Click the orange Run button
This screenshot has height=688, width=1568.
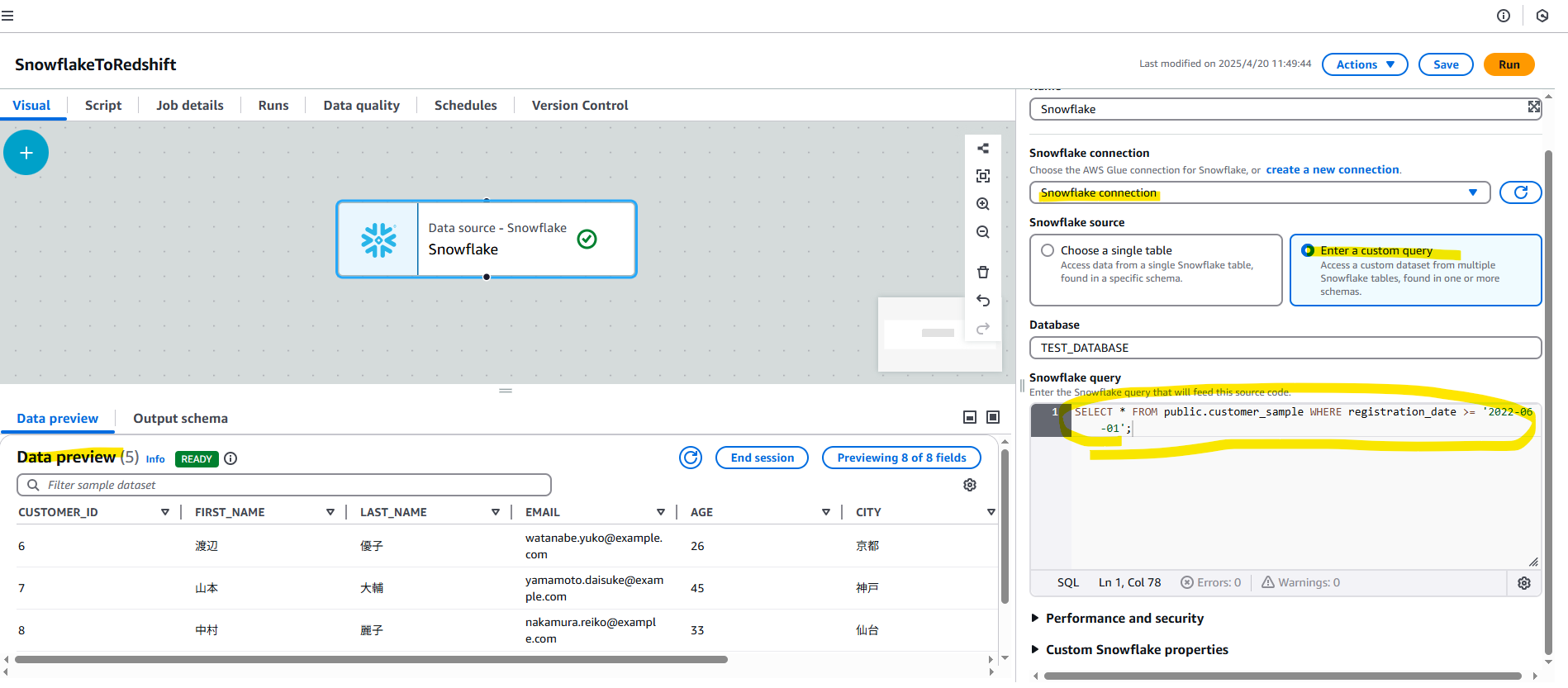(x=1509, y=64)
